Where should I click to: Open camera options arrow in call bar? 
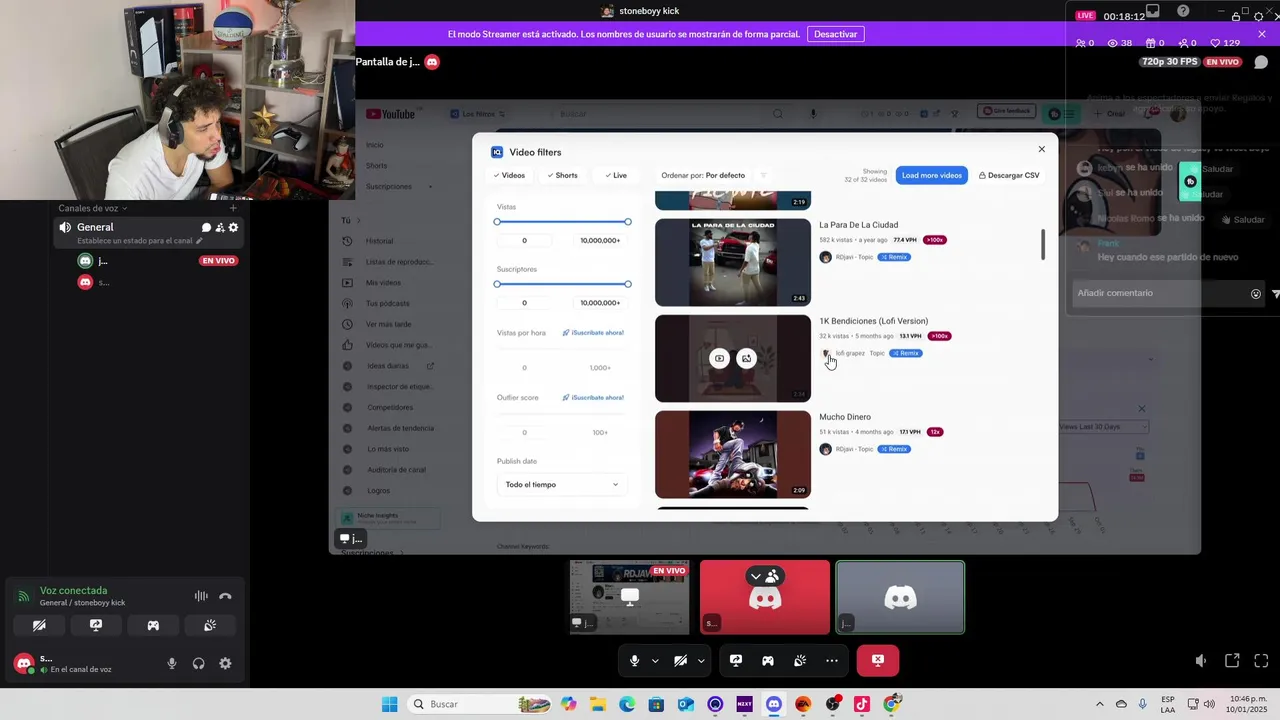tap(701, 661)
